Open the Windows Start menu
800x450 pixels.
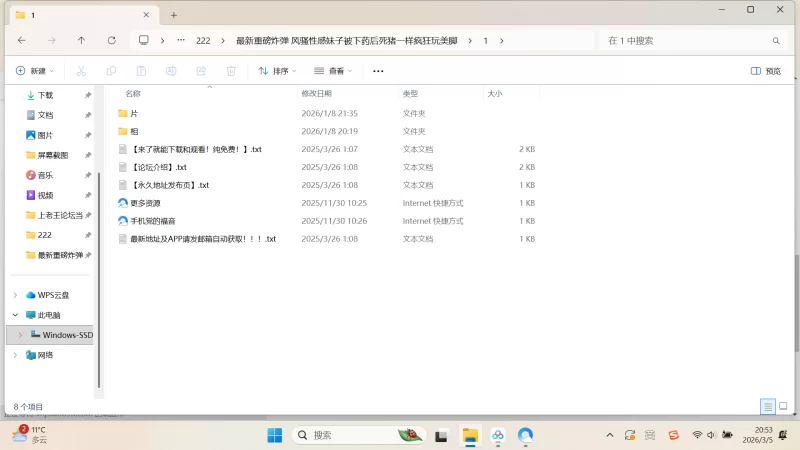tap(274, 435)
